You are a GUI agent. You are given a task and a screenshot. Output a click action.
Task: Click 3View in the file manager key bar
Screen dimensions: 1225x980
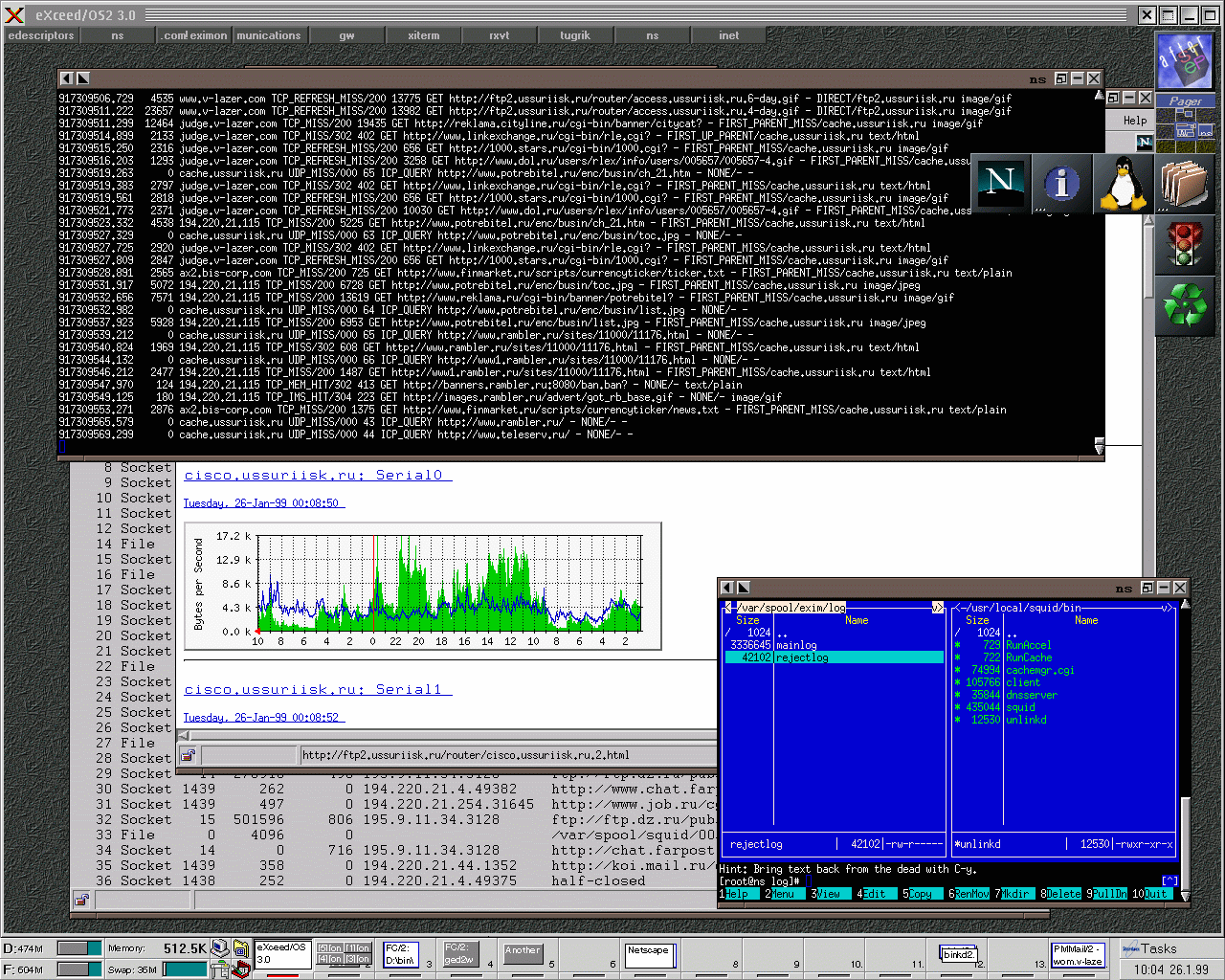pyautogui.click(x=829, y=894)
